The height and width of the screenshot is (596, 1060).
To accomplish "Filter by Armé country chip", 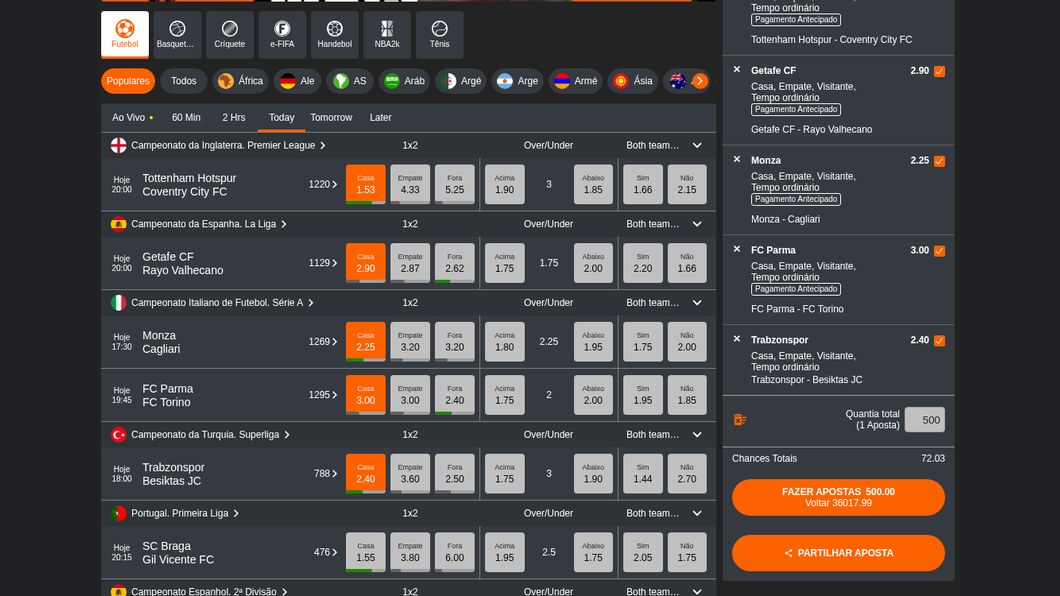I will (x=576, y=81).
